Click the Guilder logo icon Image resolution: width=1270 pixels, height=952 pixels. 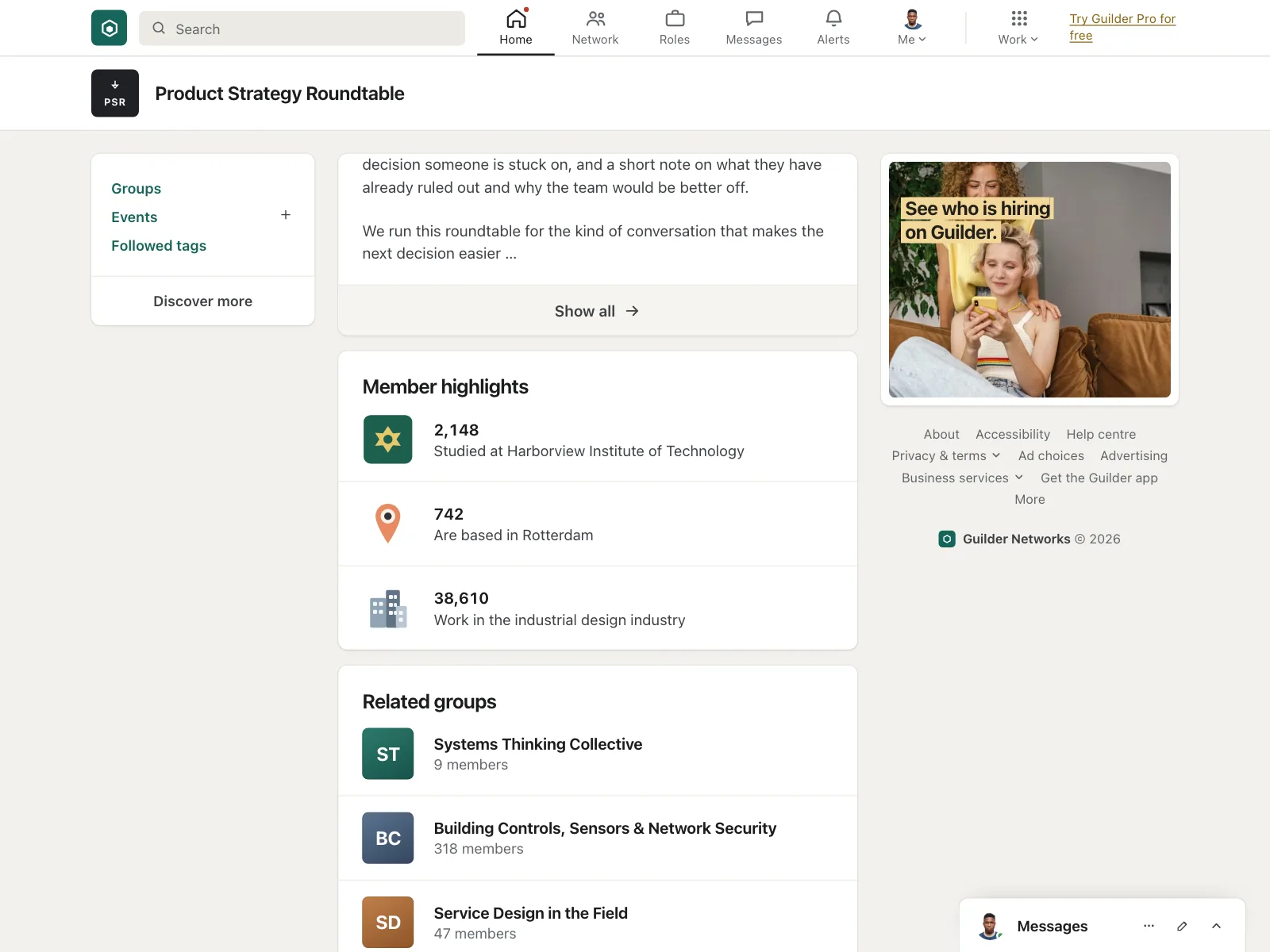[x=109, y=28]
